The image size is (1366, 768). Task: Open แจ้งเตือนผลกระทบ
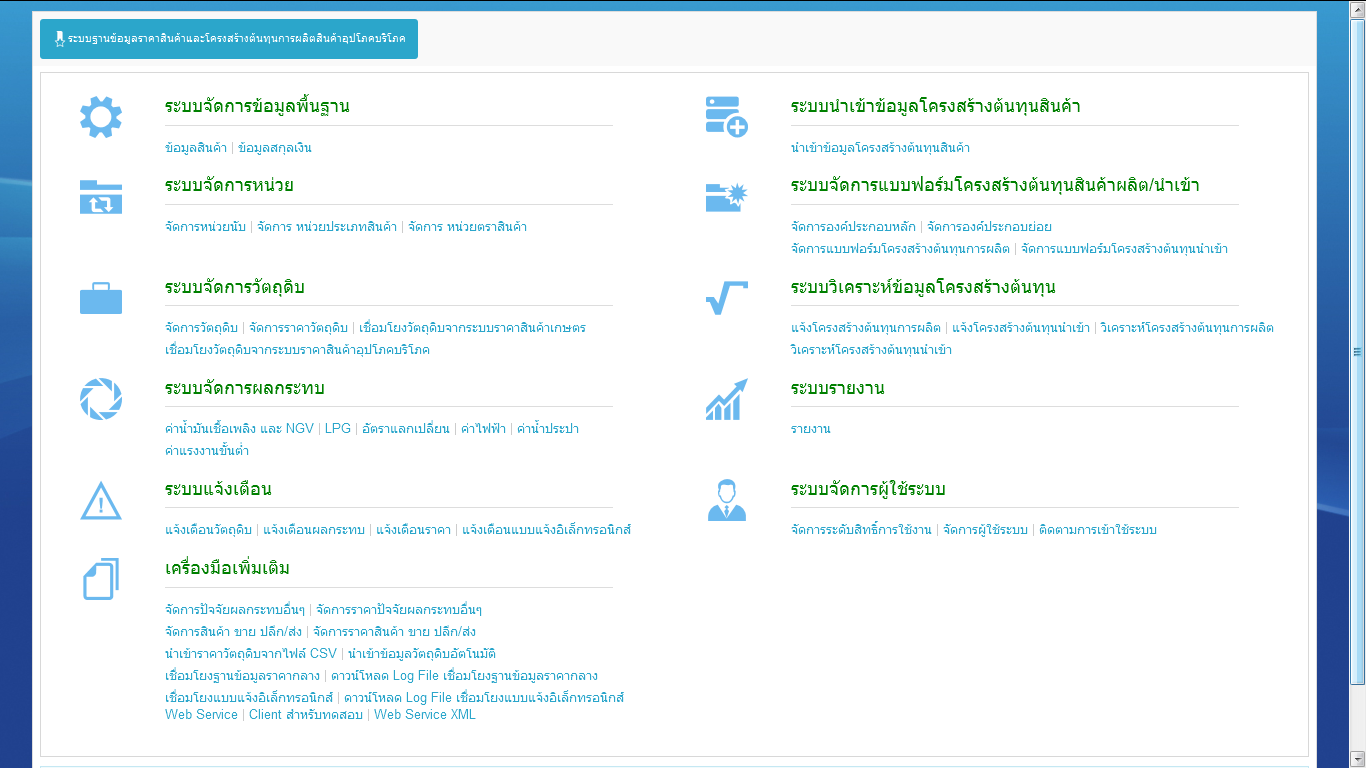click(x=314, y=530)
